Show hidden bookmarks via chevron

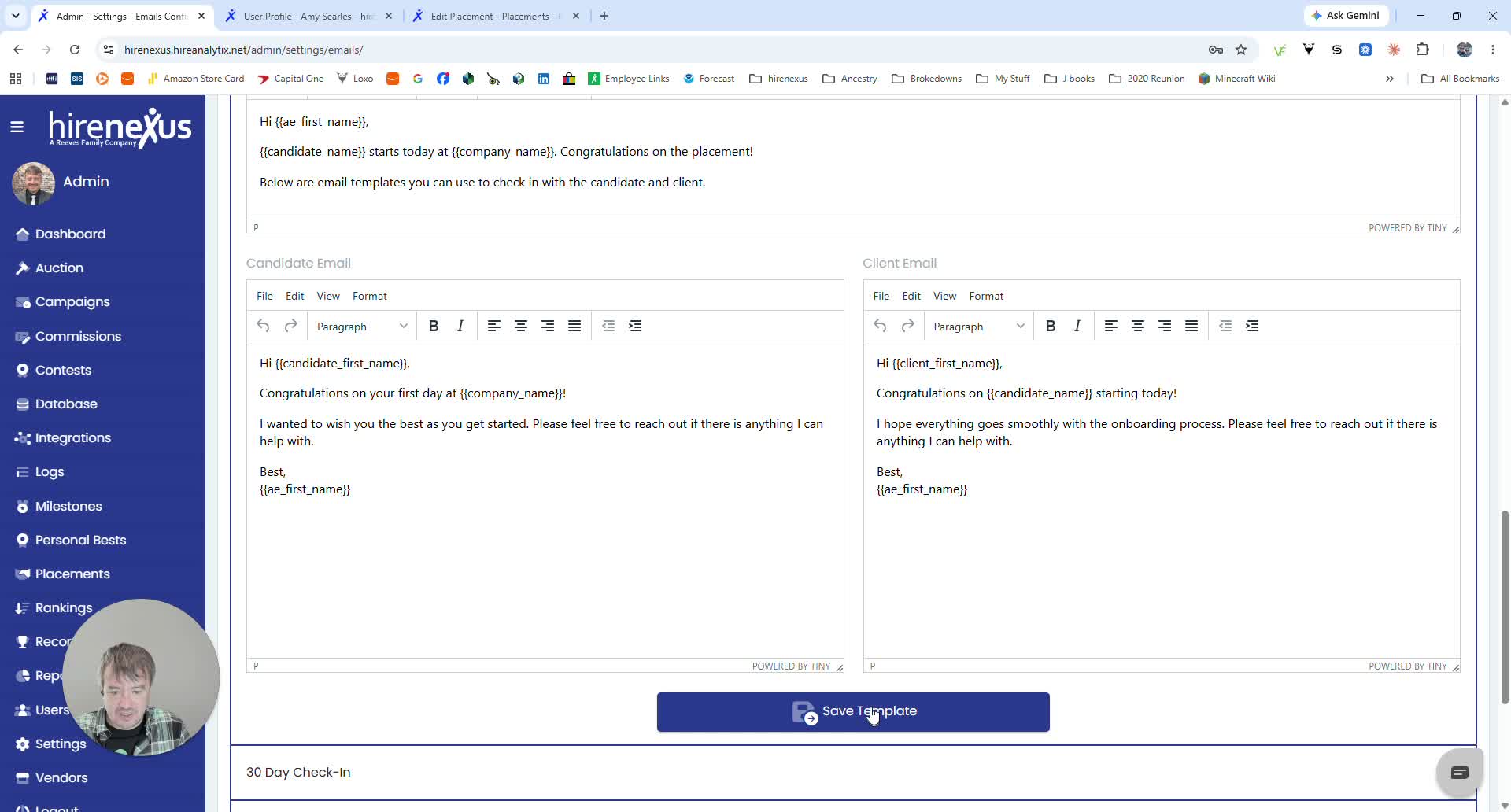(x=1390, y=79)
